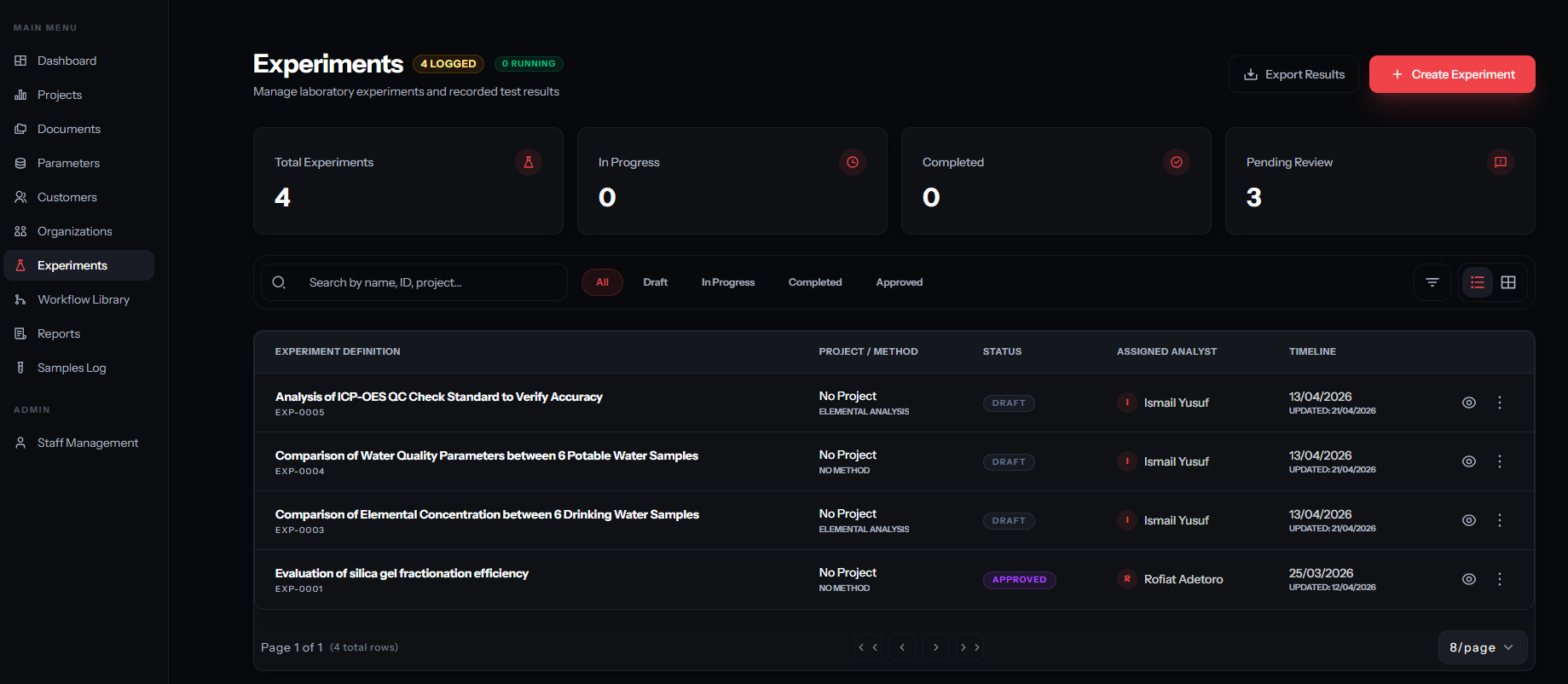Click the Samples Log sidebar icon
Screen dimensions: 1568x684
pos(20,368)
